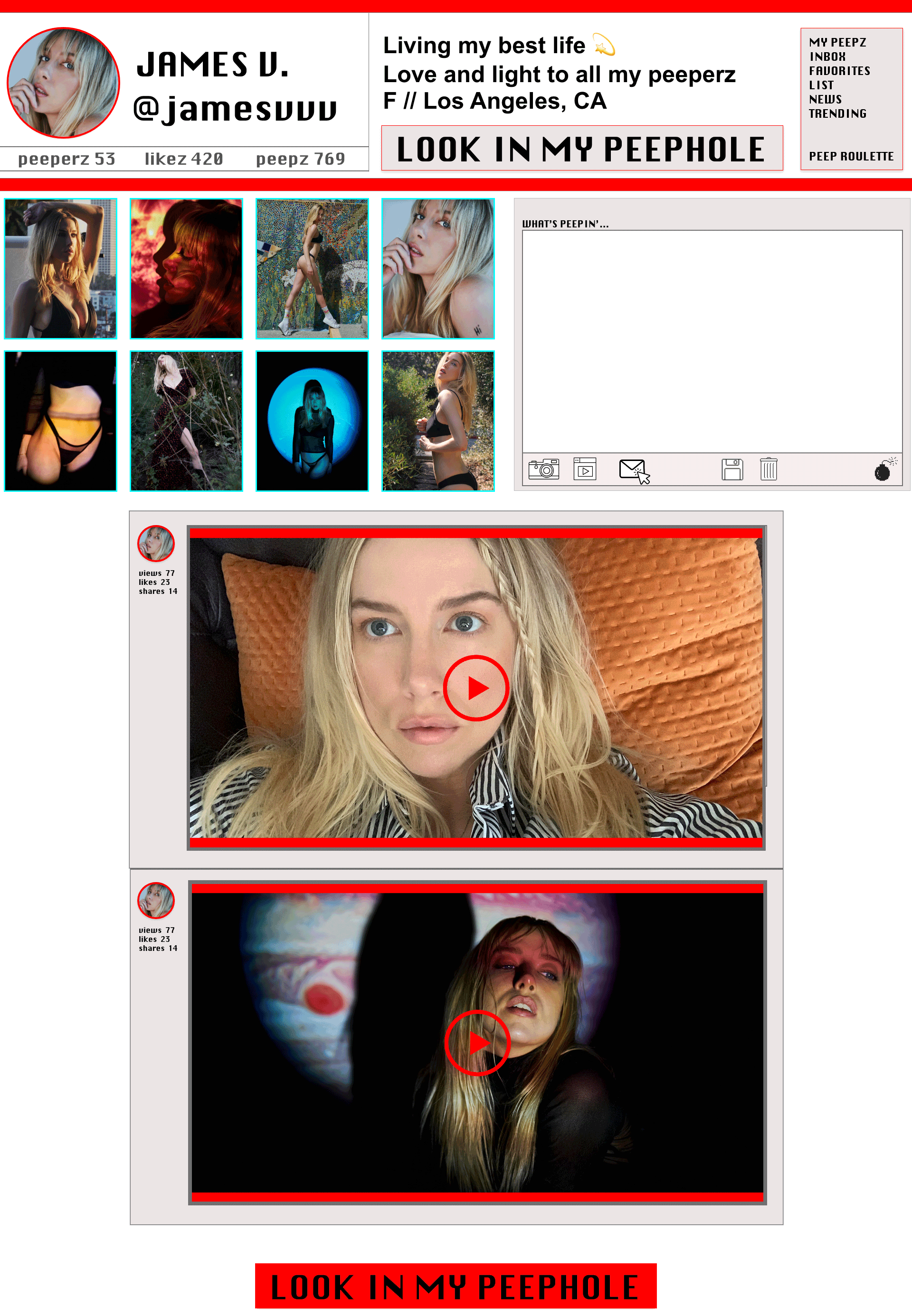Viewport: 912px width, 1316px height.
Task: Open MY PEEPZ menu item
Action: pyautogui.click(x=837, y=43)
